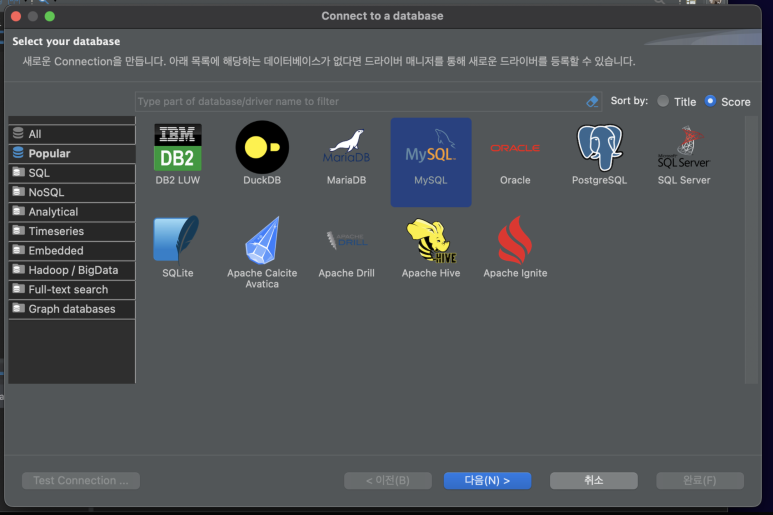This screenshot has width=773, height=515.
Task: Click the 취소 cancel button
Action: (594, 481)
